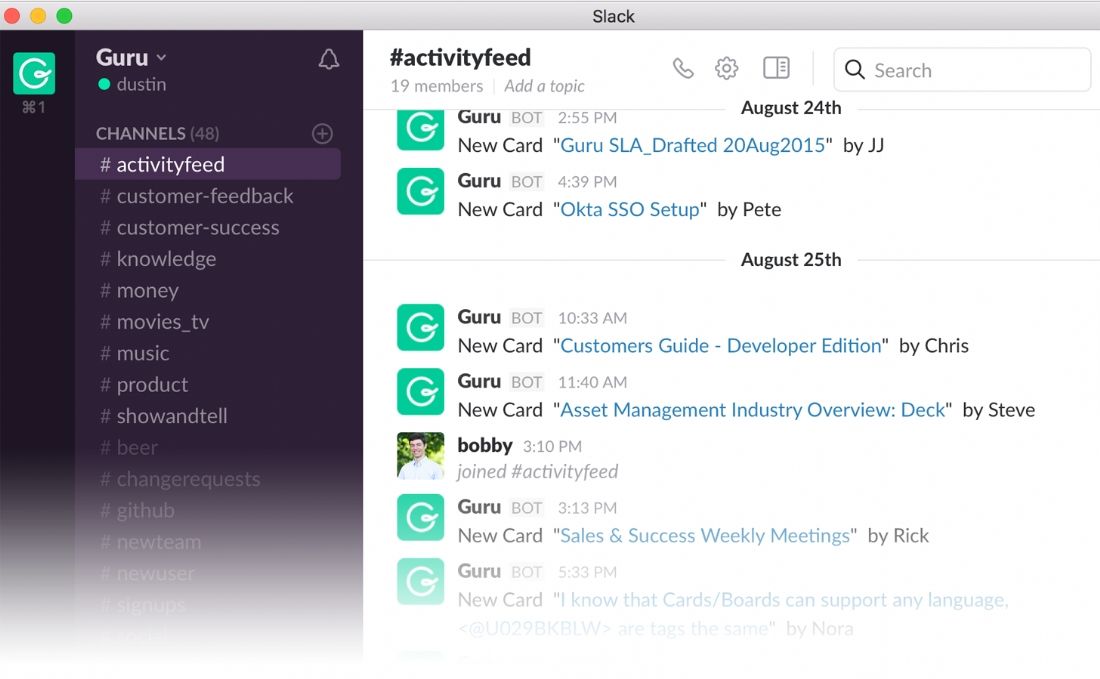Click the 4:39 PM message timestamp
1100x679 pixels.
coord(587,182)
